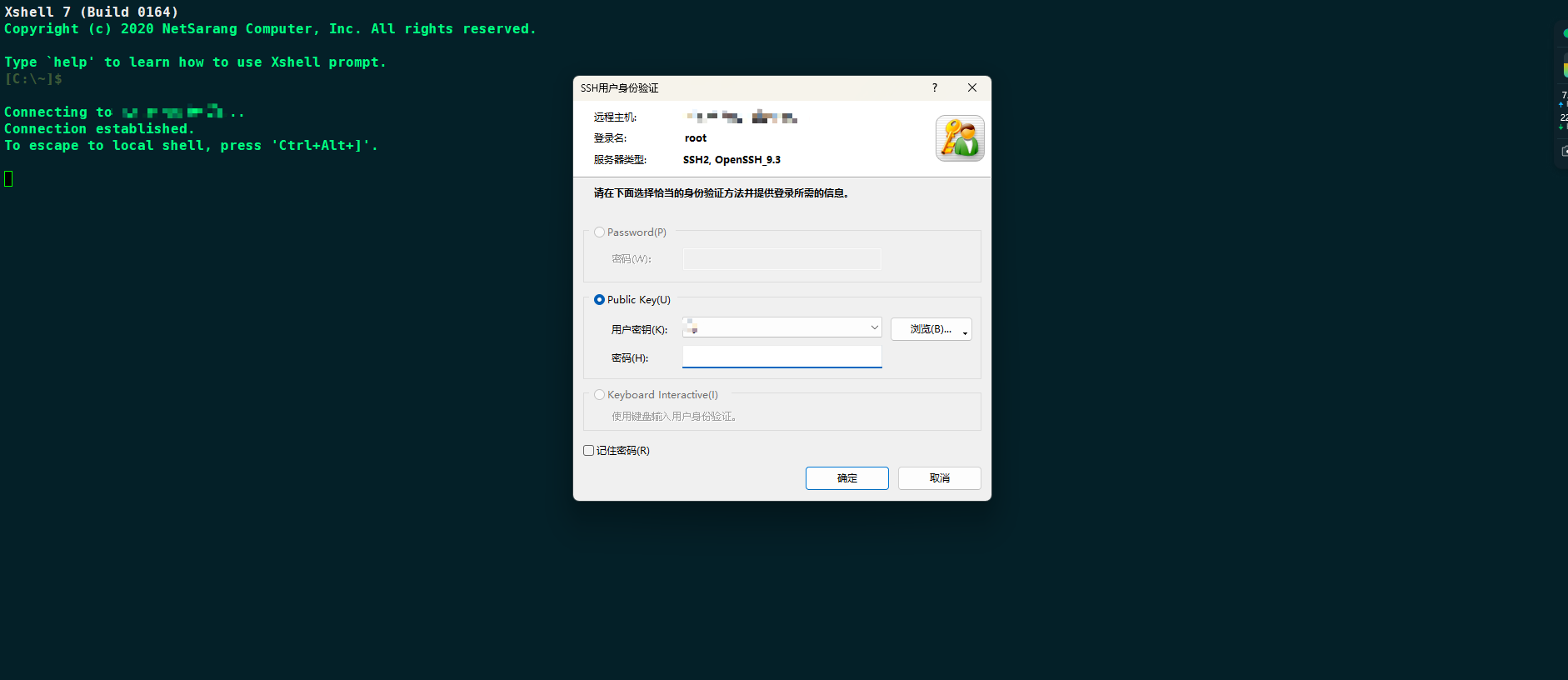The width and height of the screenshot is (1568, 680).
Task: Click the terminal cursor block below escape message
Action: point(8,178)
